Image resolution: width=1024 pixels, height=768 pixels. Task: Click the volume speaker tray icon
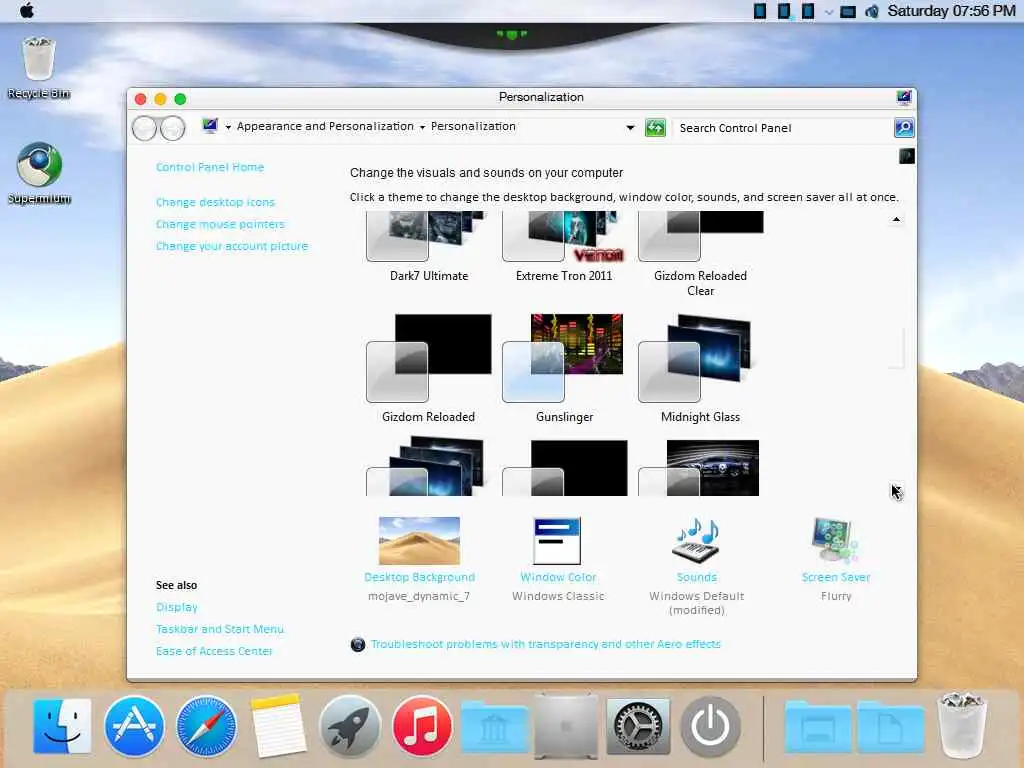[x=872, y=11]
